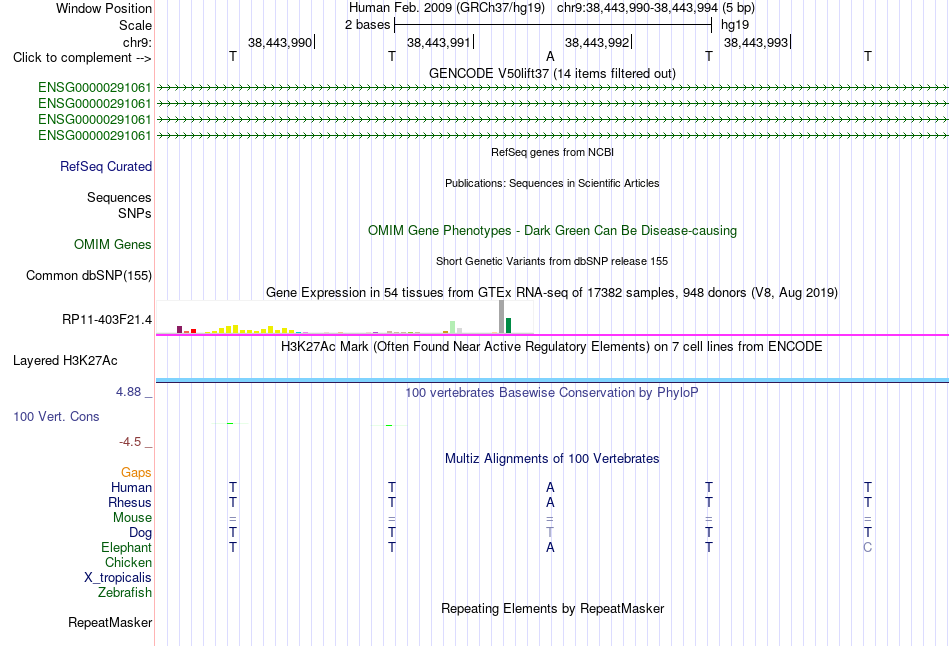The height and width of the screenshot is (646, 950).
Task: Click the Elephant 'C' base in alignment
Action: (x=868, y=547)
